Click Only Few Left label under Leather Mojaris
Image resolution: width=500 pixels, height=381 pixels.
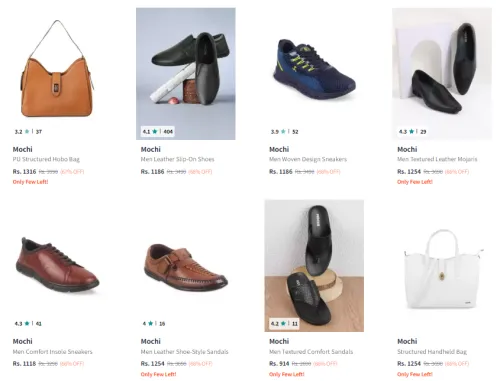[x=415, y=182]
